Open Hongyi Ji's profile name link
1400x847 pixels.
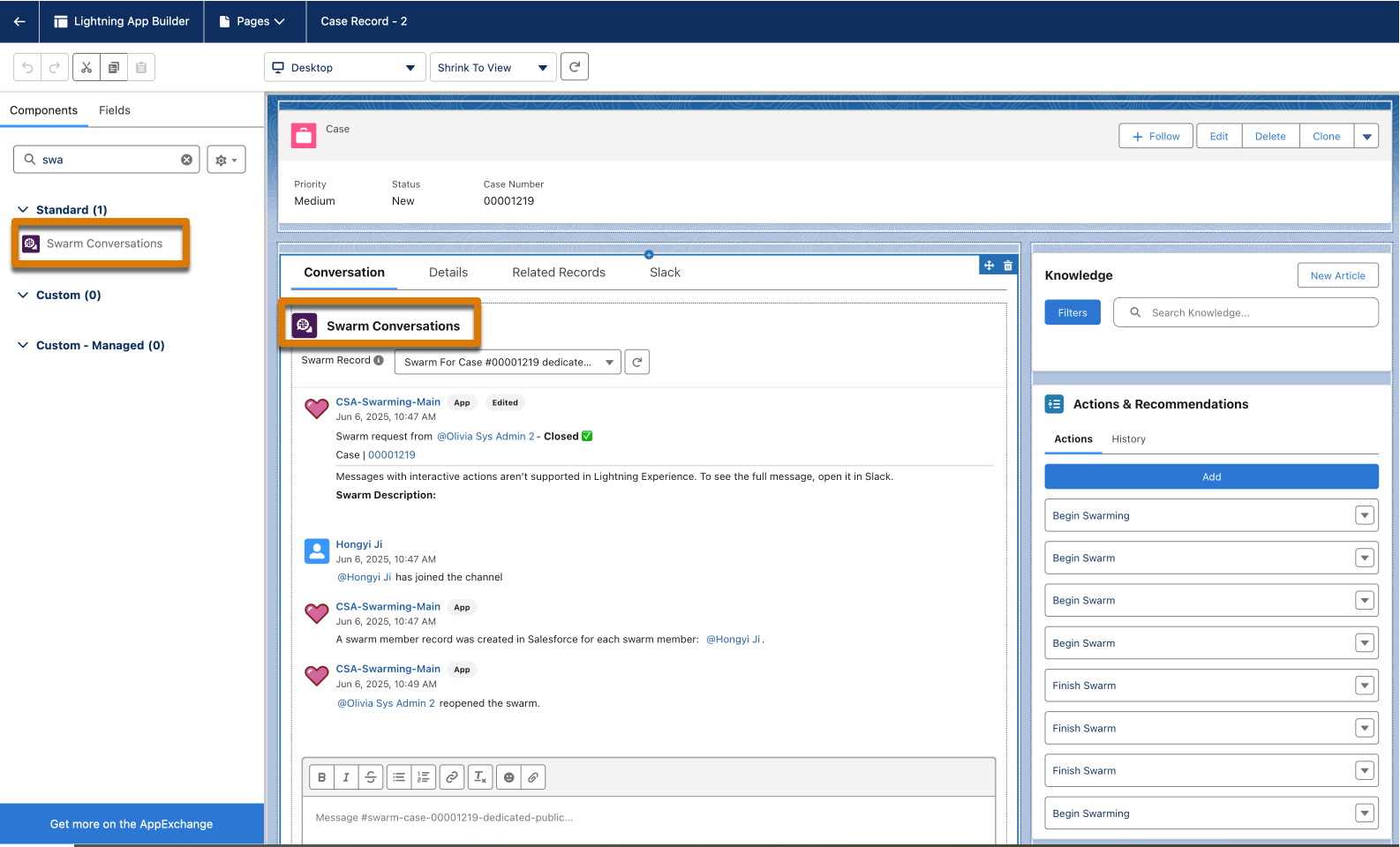(359, 544)
